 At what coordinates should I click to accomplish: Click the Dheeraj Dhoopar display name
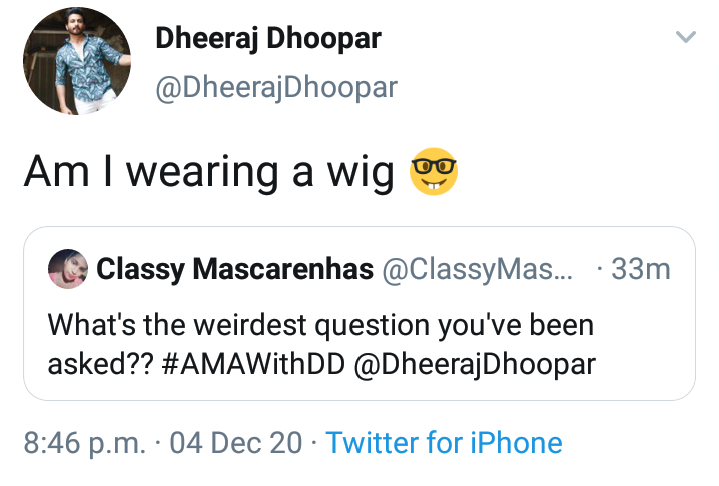pyautogui.click(x=268, y=39)
